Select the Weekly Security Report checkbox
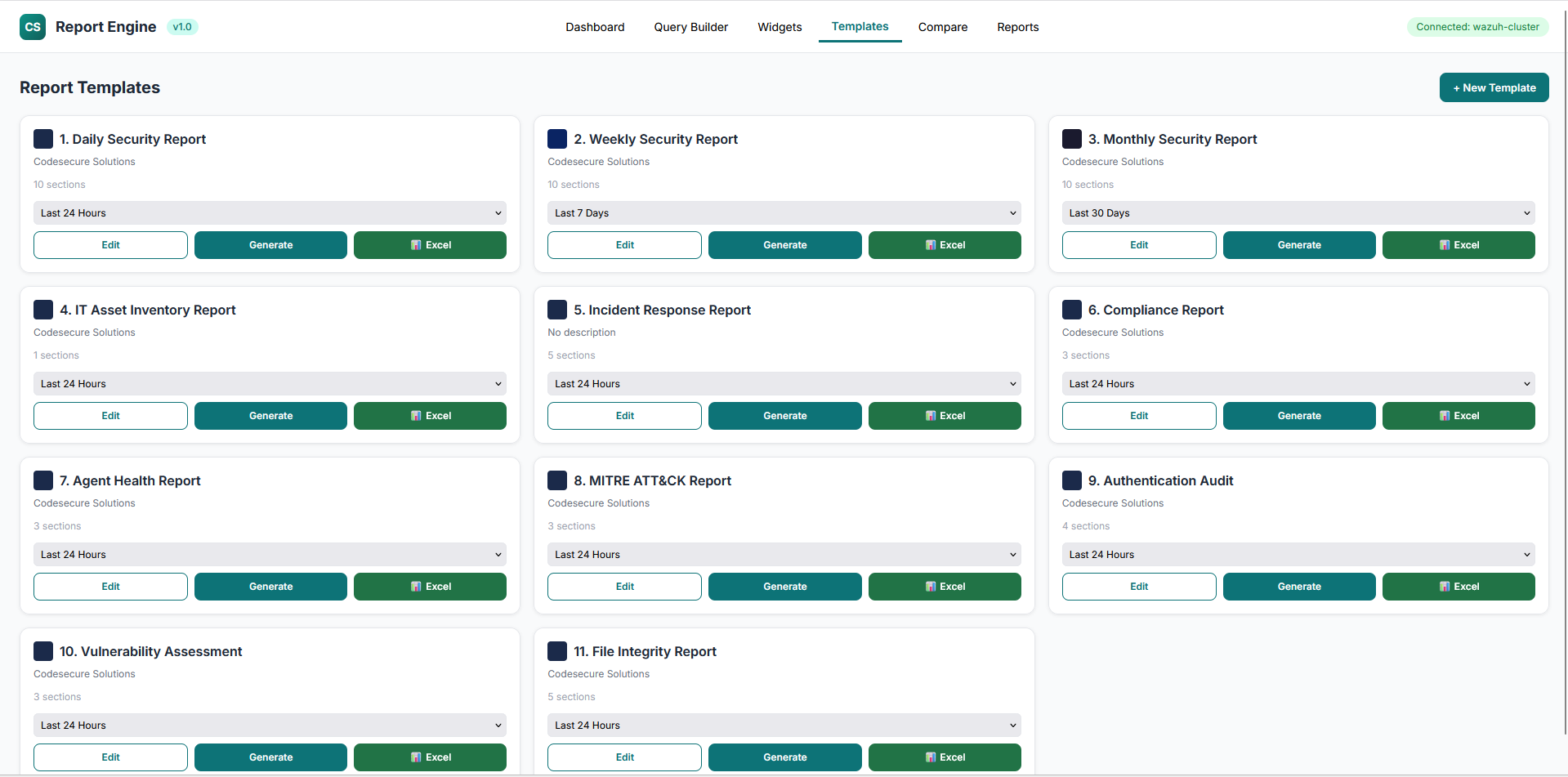This screenshot has width=1568, height=777. pyautogui.click(x=557, y=138)
